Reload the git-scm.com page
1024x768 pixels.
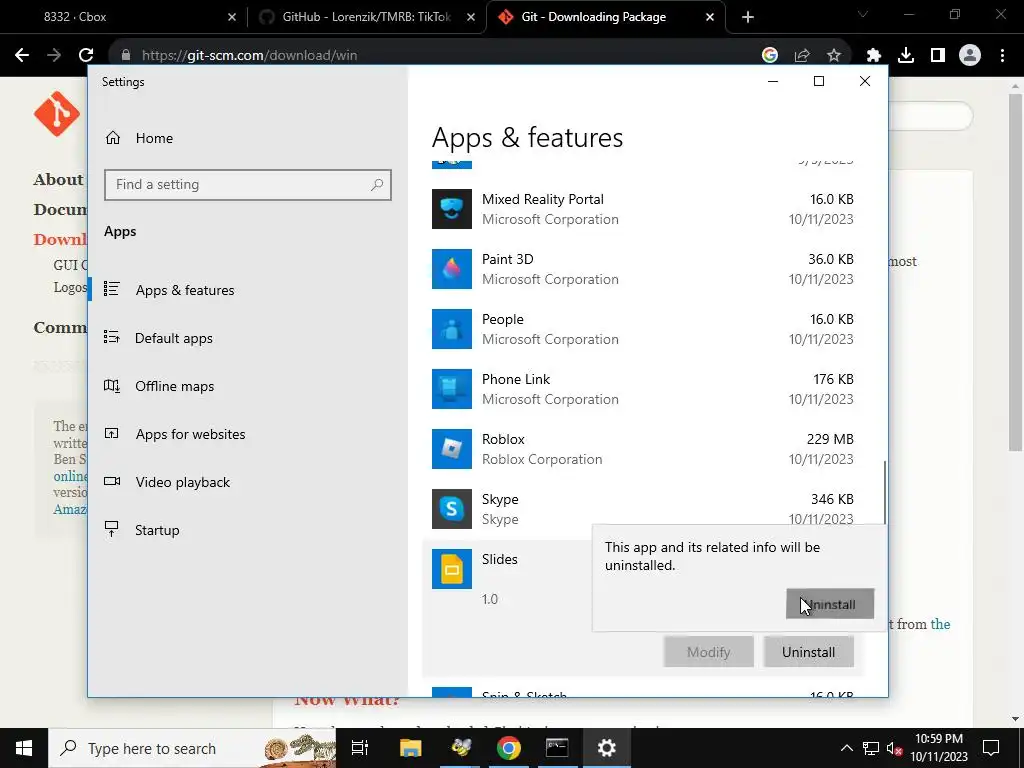click(86, 56)
